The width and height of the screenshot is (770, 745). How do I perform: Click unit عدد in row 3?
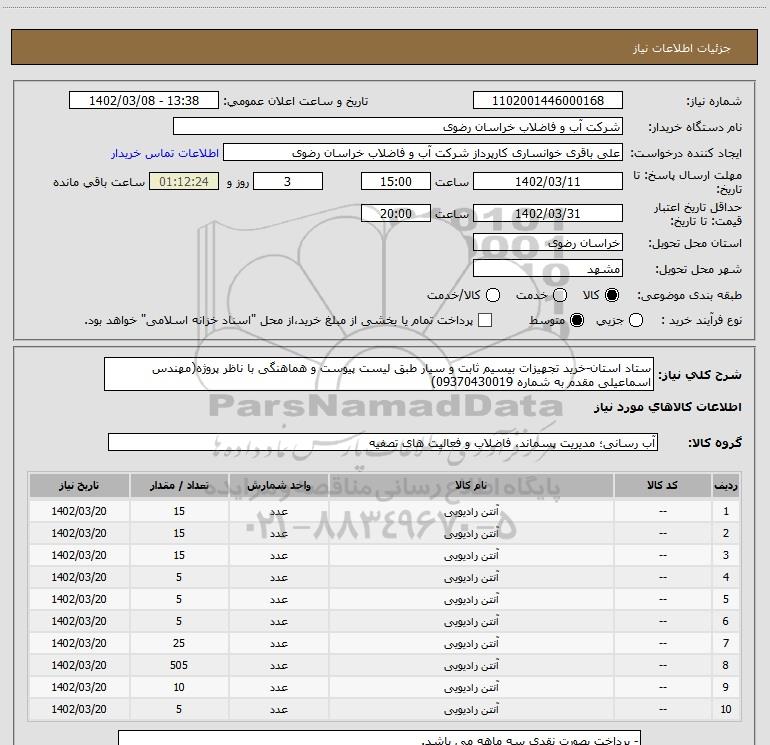pos(278,555)
